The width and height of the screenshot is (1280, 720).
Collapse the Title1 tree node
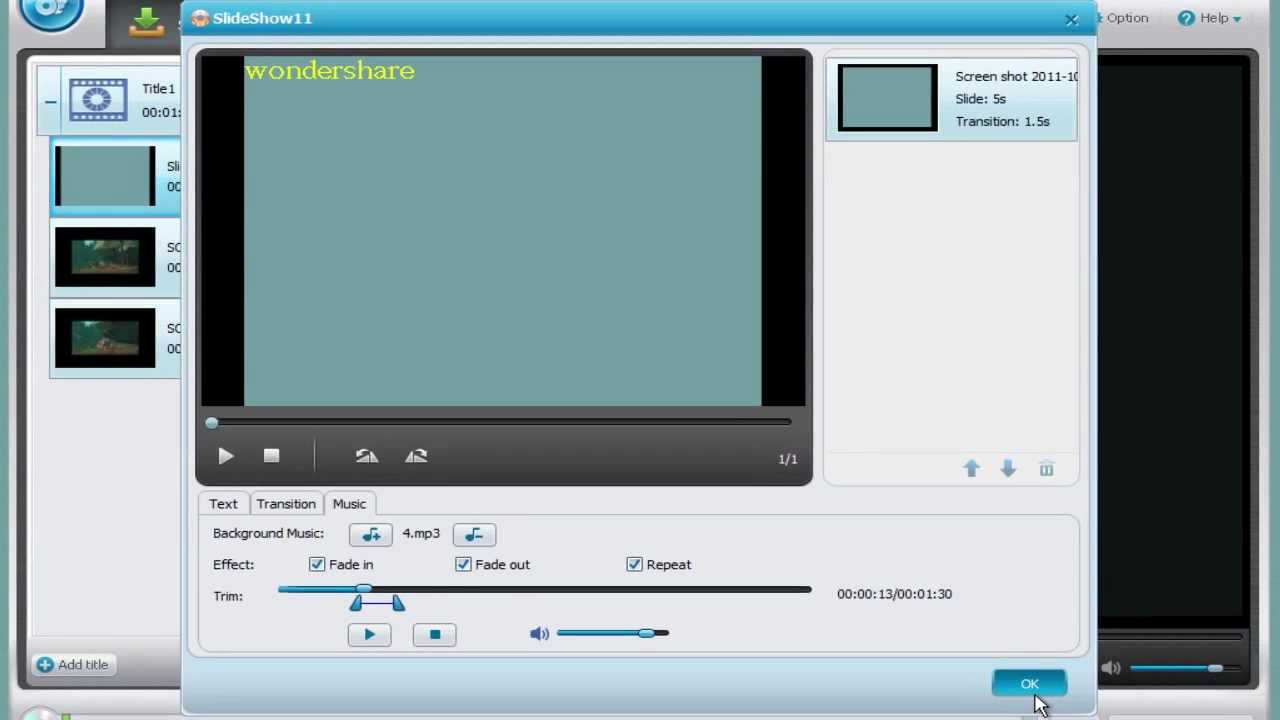tap(50, 102)
